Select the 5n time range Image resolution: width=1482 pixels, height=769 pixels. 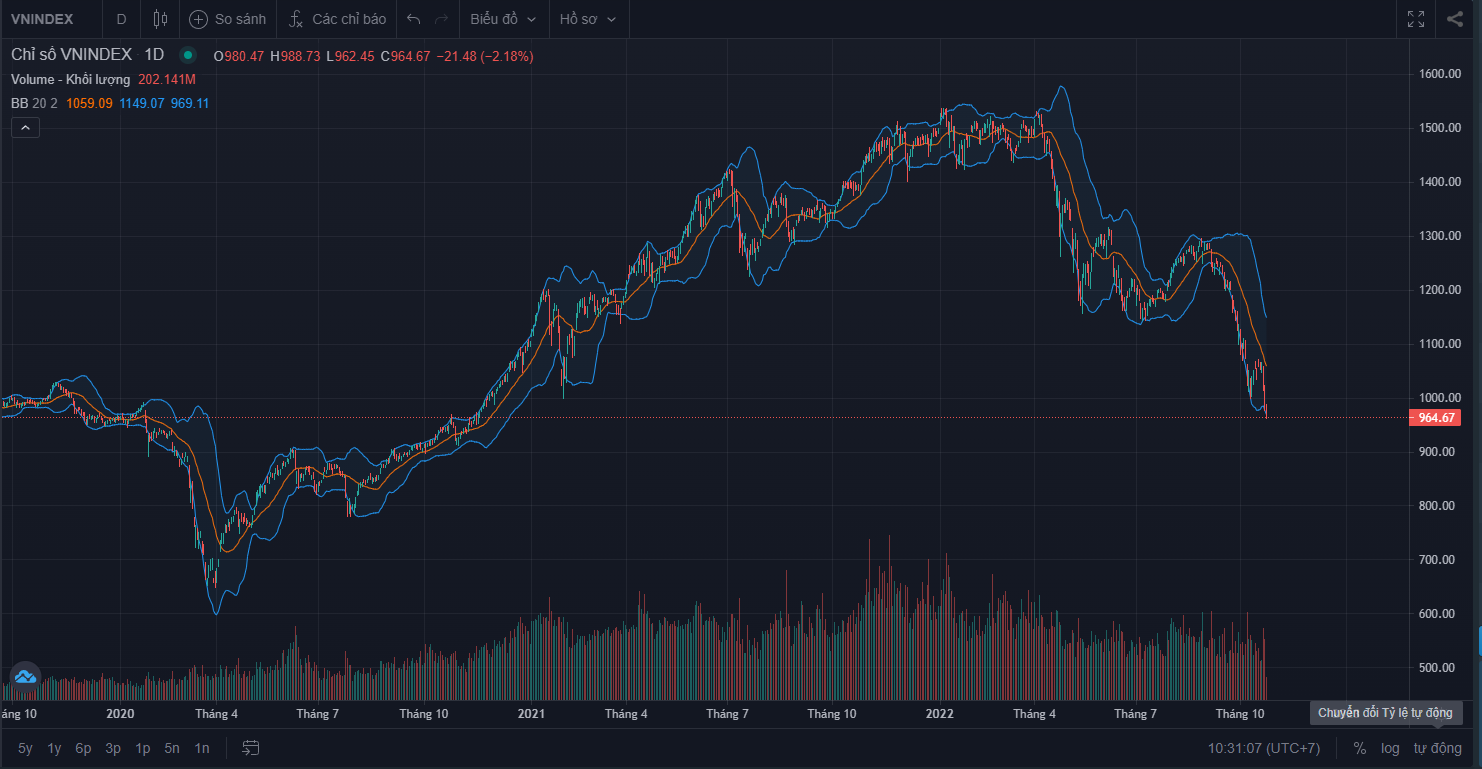173,748
